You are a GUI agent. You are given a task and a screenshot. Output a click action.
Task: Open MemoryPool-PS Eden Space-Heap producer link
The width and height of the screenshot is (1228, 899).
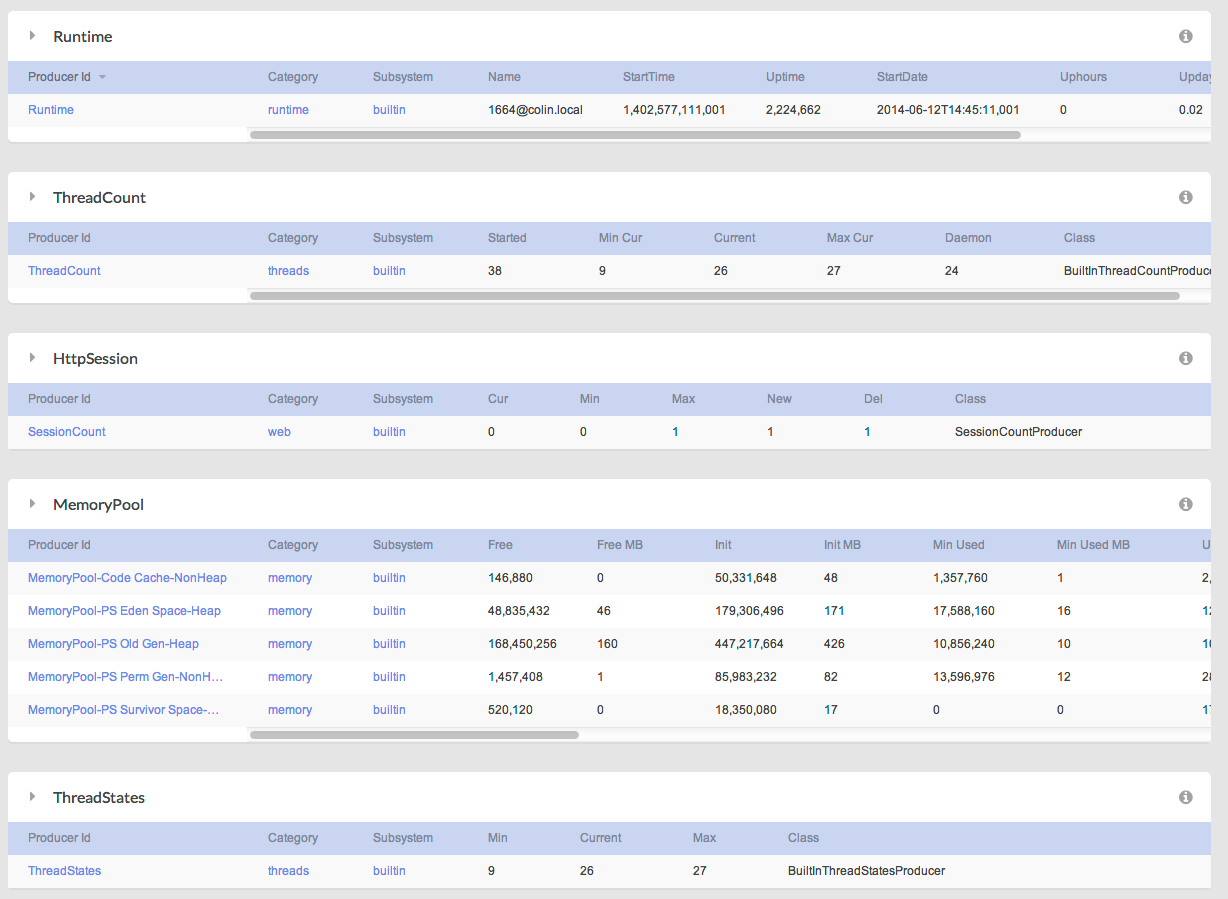(x=124, y=611)
